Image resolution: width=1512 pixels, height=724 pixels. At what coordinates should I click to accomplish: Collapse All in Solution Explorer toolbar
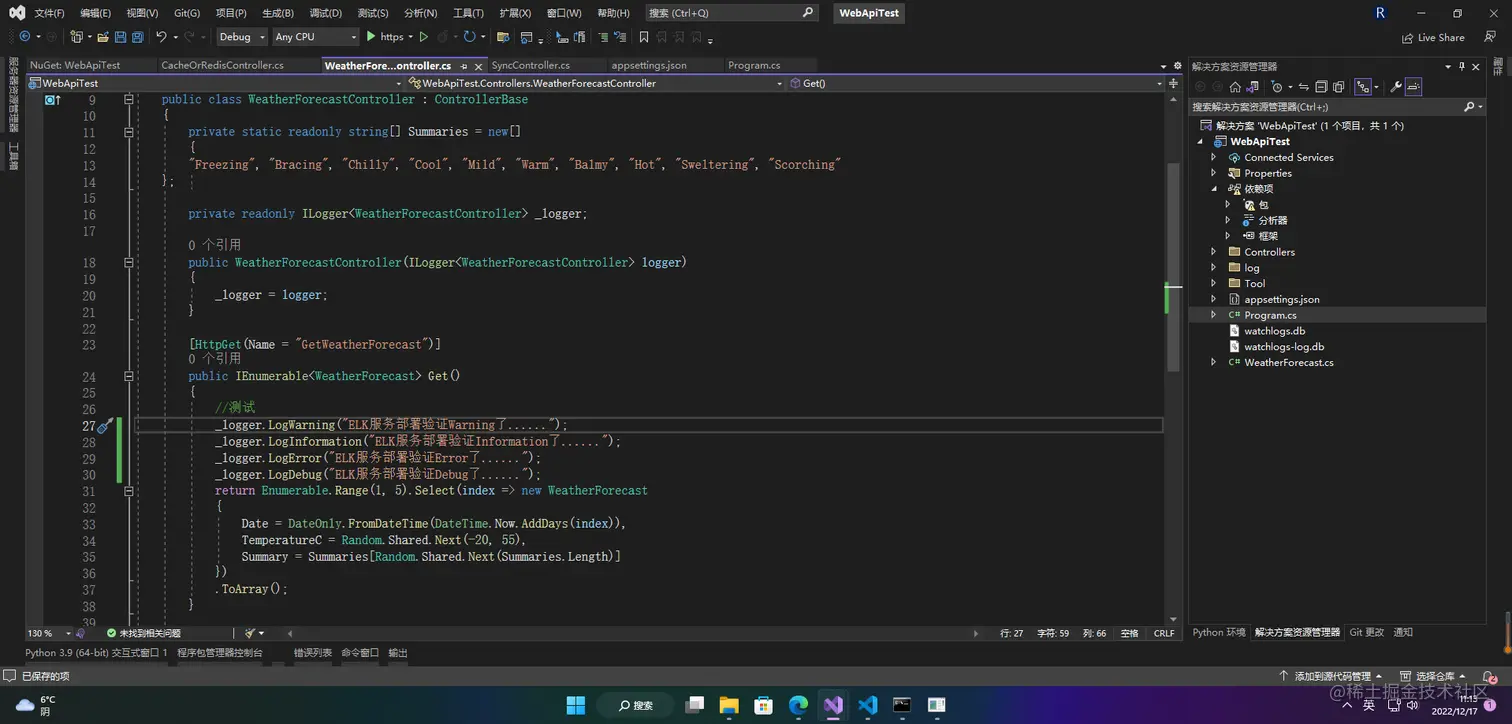click(x=1321, y=87)
